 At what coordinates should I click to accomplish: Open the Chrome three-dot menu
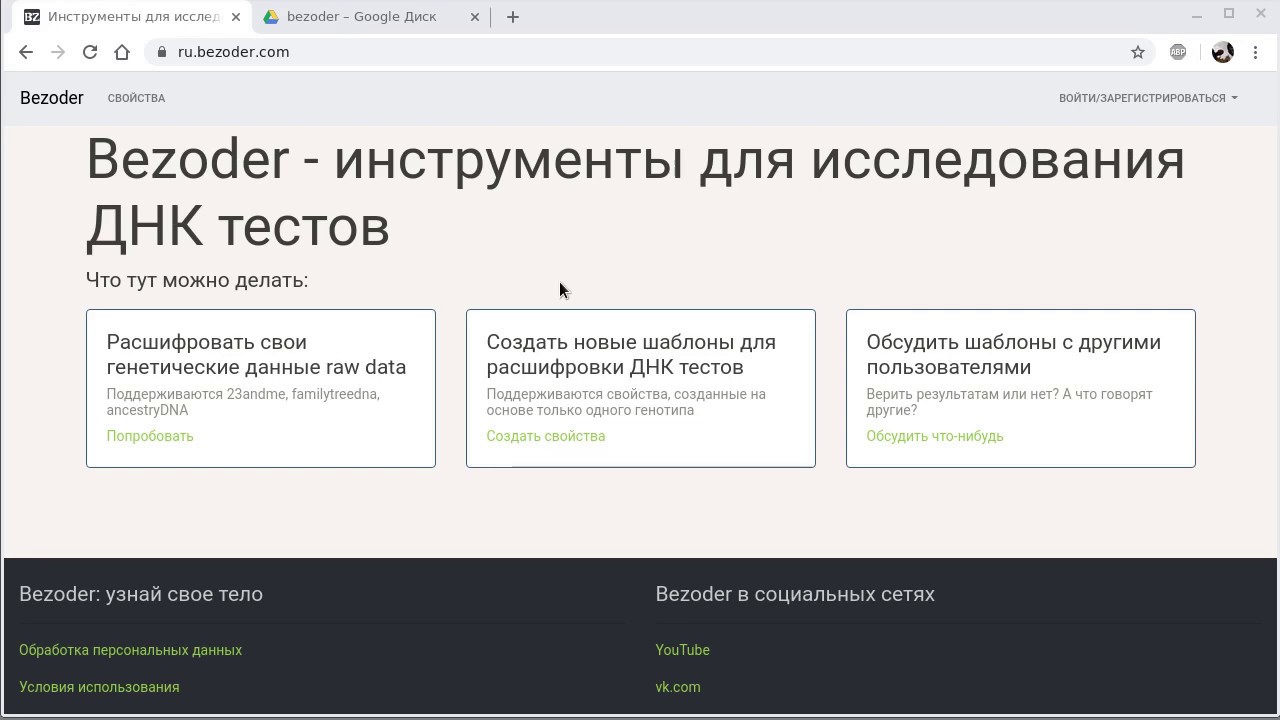tap(1256, 52)
